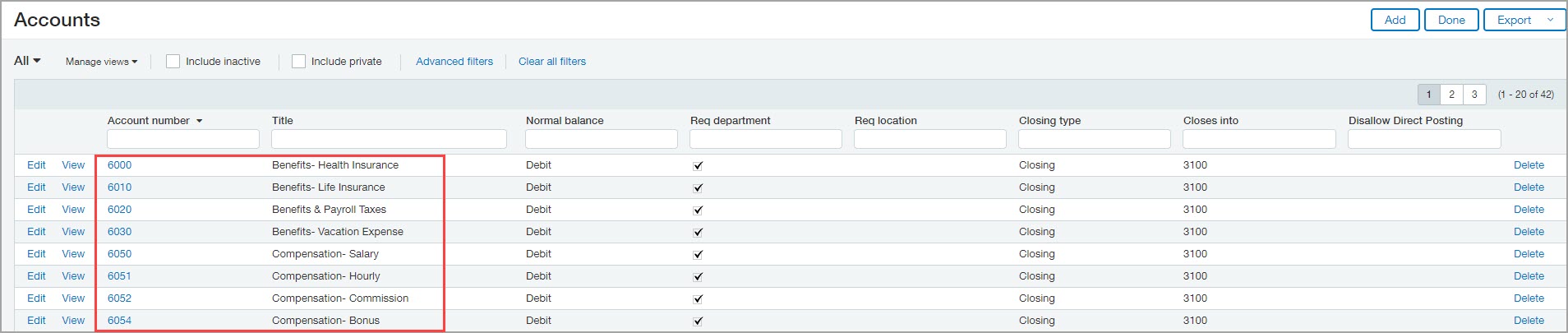Go to page 2 of results
Screen dimensions: 1568x333
tap(1451, 95)
